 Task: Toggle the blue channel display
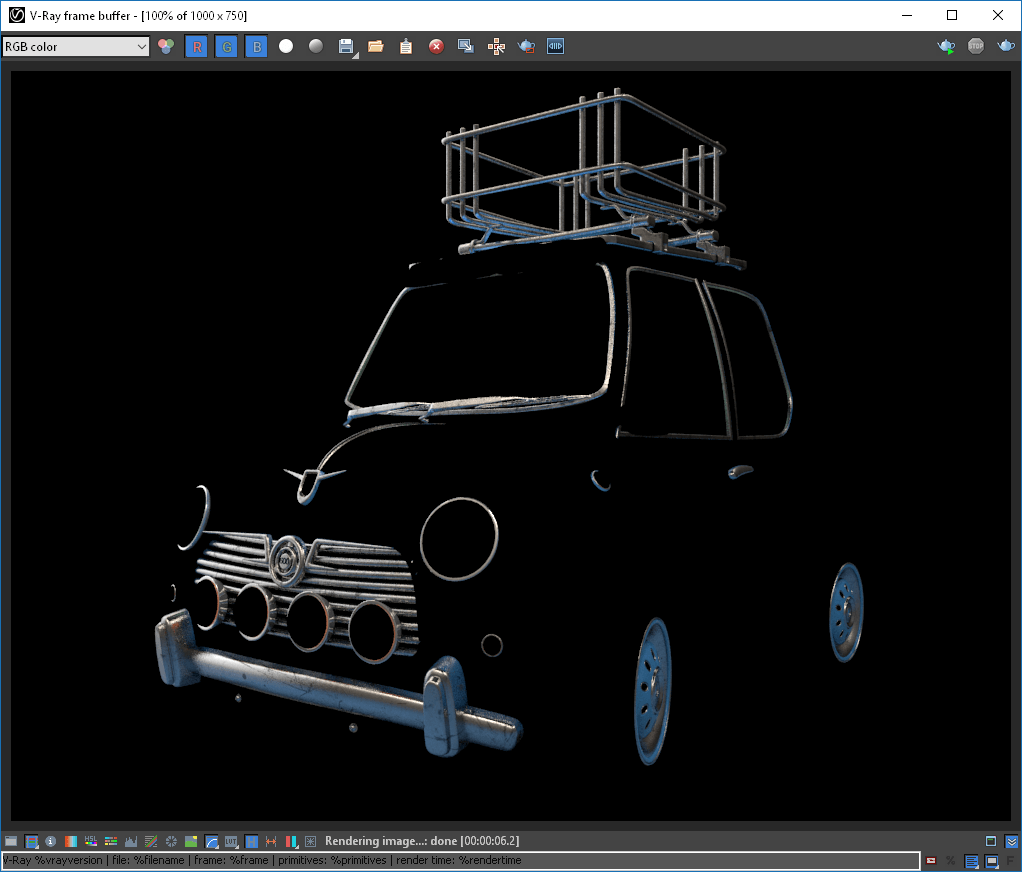click(255, 46)
